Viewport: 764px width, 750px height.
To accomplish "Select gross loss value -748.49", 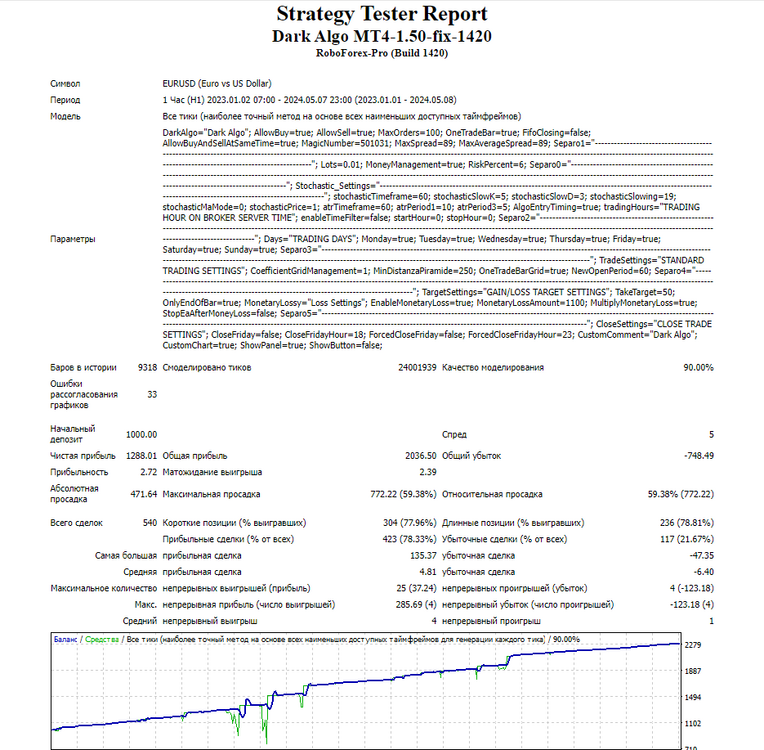I will pyautogui.click(x=699, y=456).
